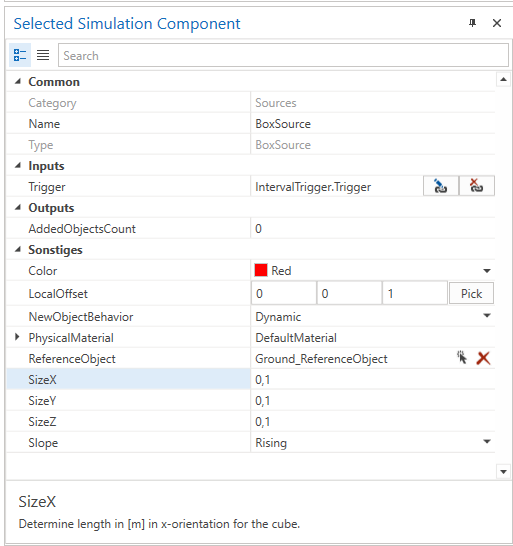The image size is (513, 546).
Task: Click the red color swatch
Action: coord(261,270)
